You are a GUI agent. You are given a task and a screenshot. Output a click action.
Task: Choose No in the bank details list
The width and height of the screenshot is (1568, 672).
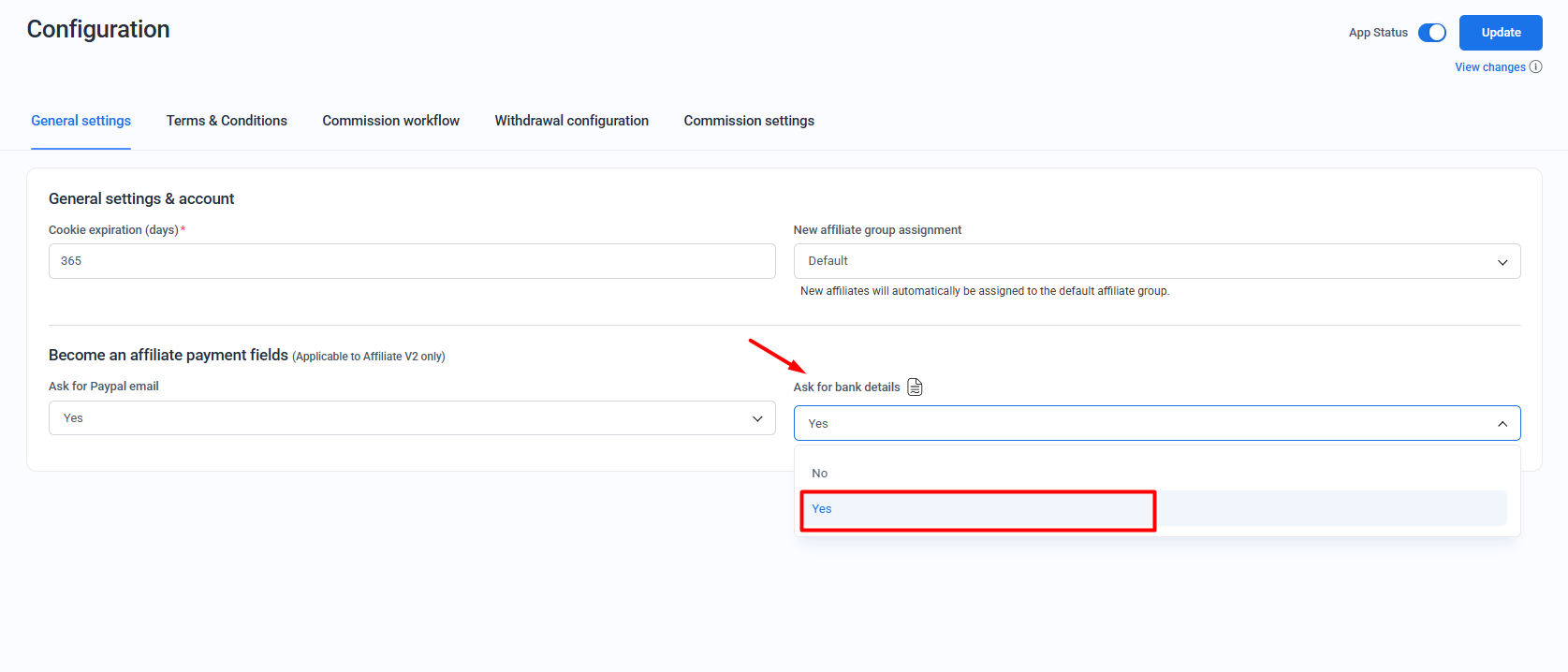[x=820, y=474]
